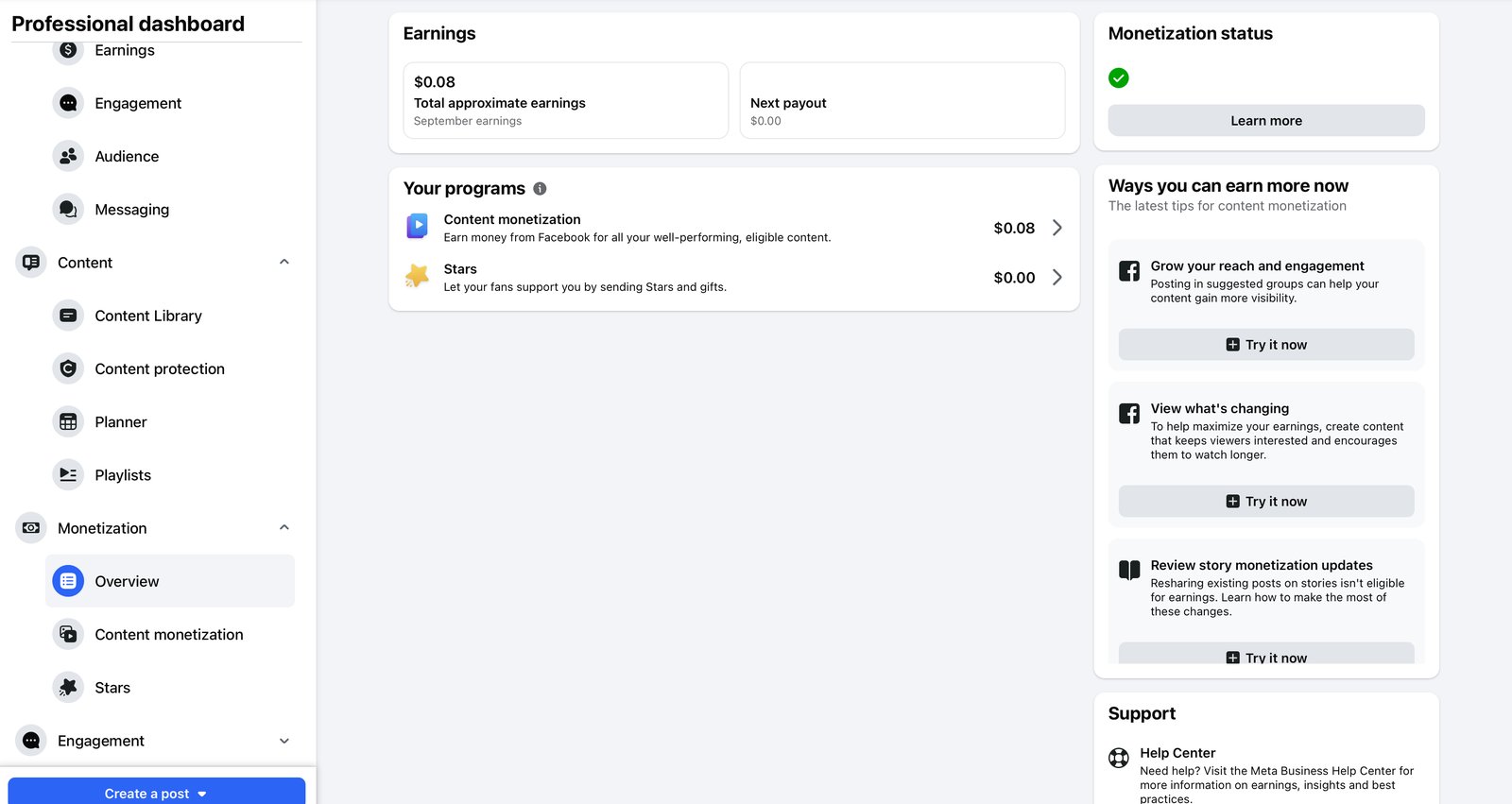1512x804 pixels.
Task: Click the Messaging bubbles icon
Action: (x=68, y=210)
